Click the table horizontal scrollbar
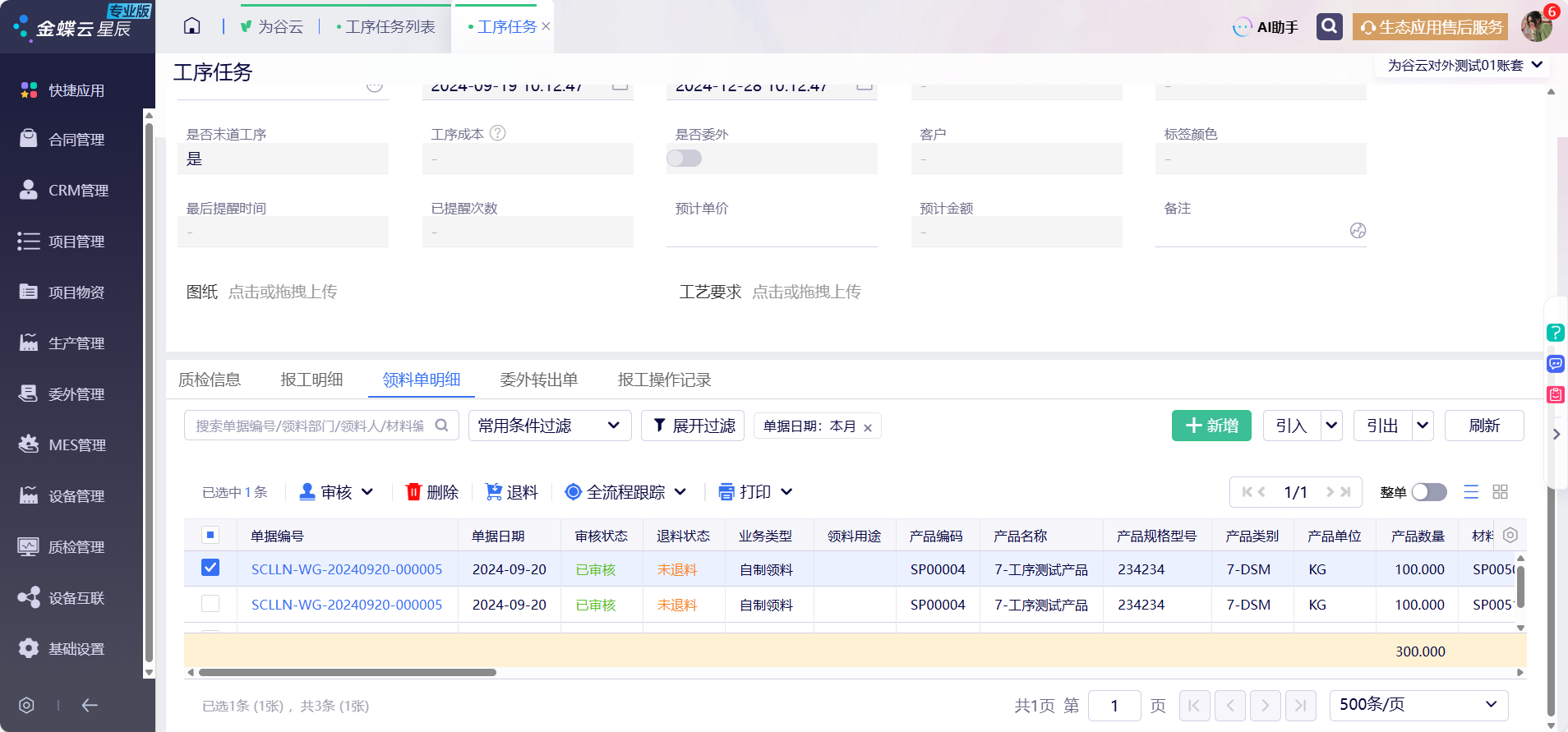The image size is (1568, 732). pyautogui.click(x=347, y=672)
